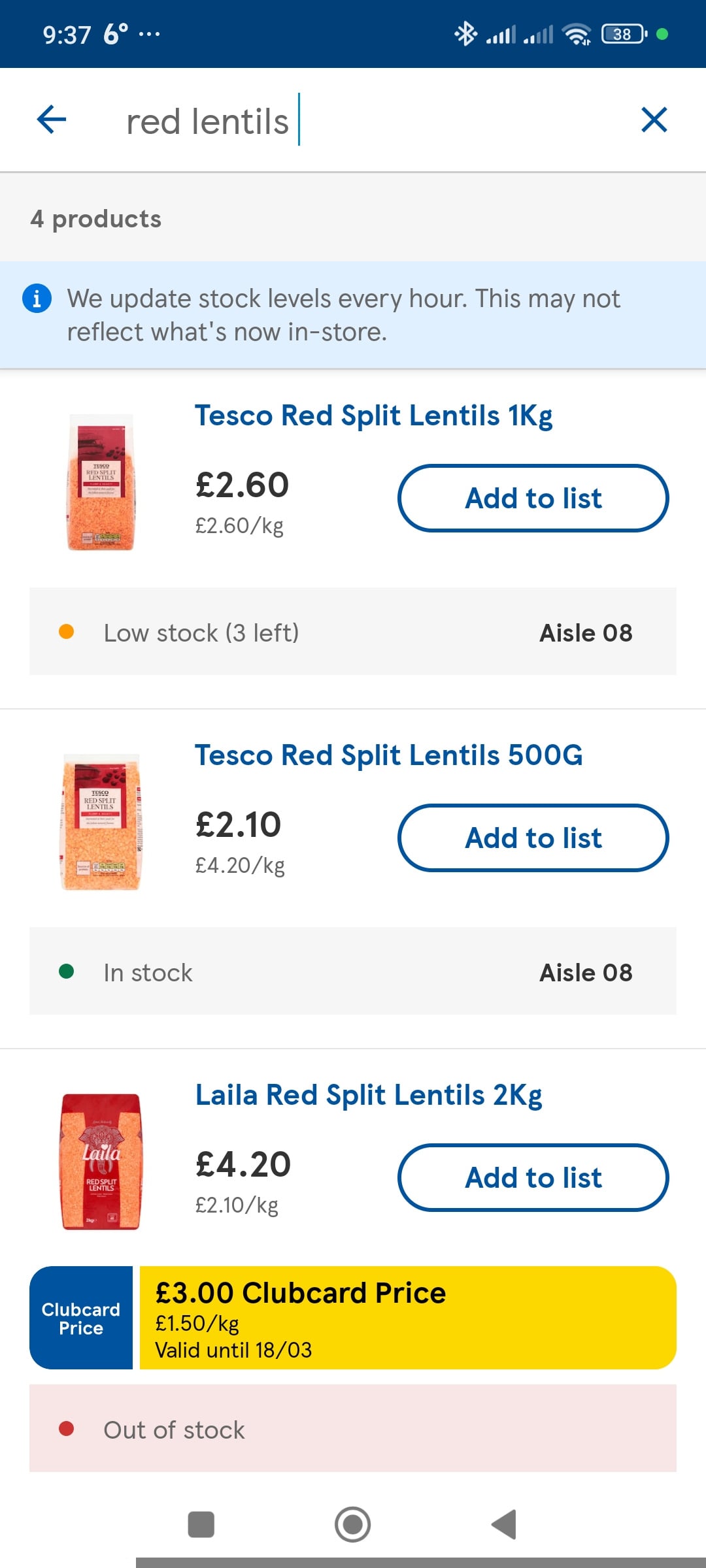View the 500G lentils product image
This screenshot has width=706, height=1568.
click(x=101, y=822)
